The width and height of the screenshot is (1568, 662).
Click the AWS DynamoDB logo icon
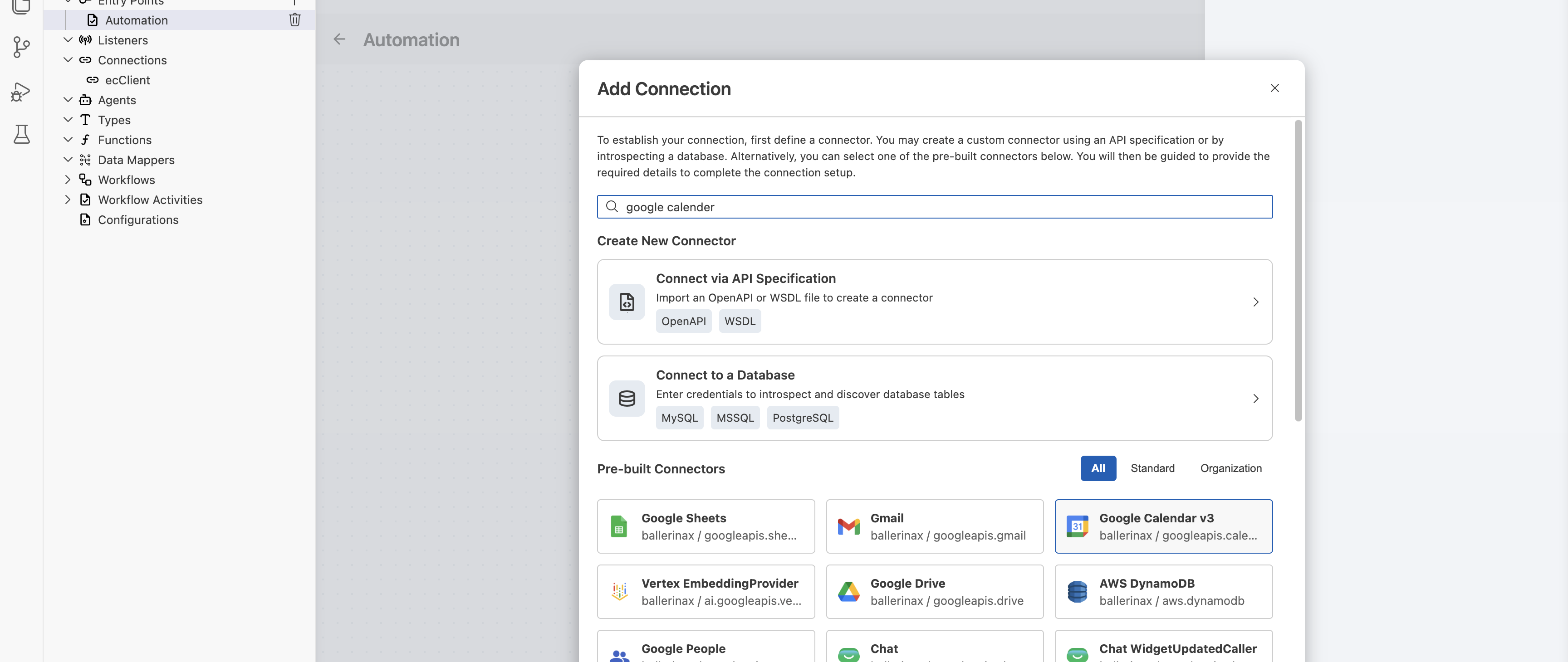(x=1077, y=591)
